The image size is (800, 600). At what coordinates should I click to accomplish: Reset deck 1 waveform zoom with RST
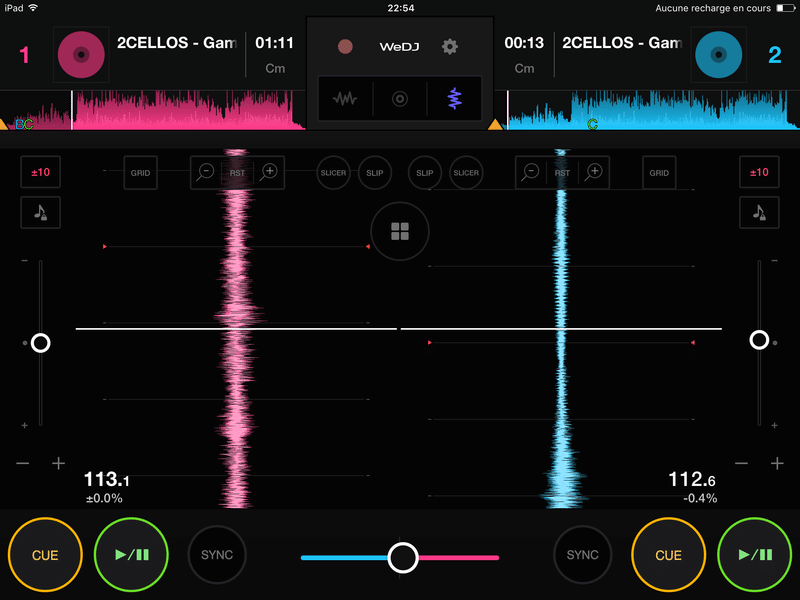pyautogui.click(x=237, y=173)
